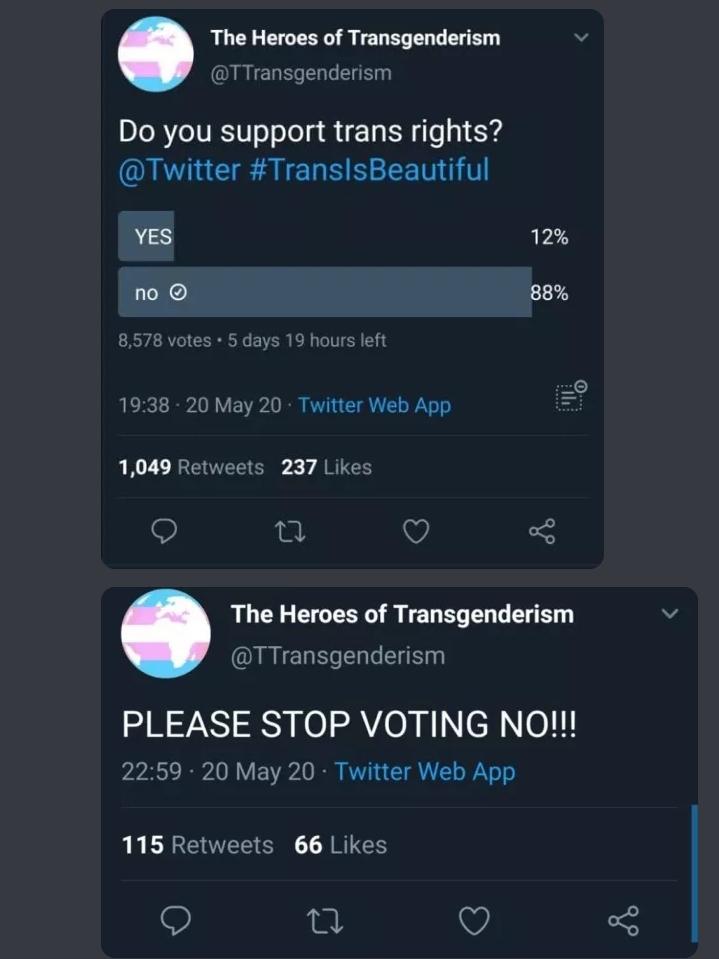Share the PLEASE STOP VOTING NO tweet
Viewport: 719px width, 959px height.
pyautogui.click(x=623, y=921)
